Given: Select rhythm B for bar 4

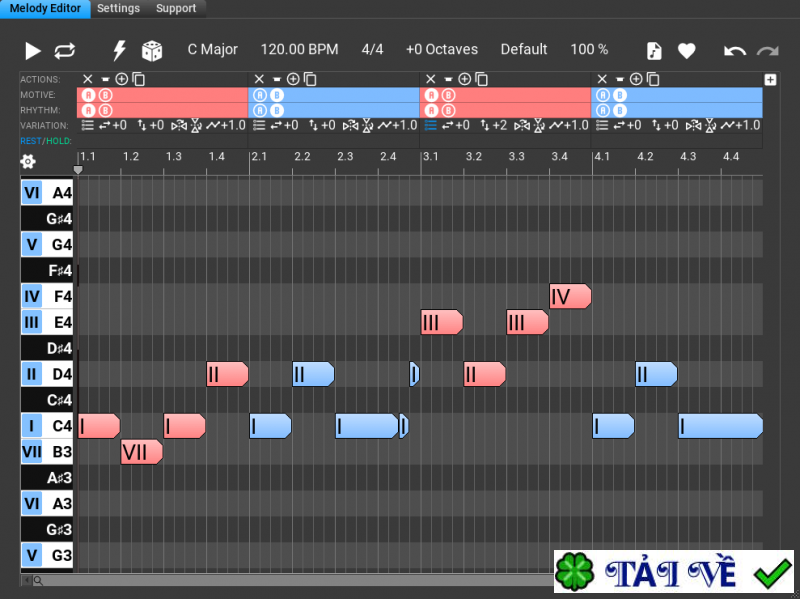Looking at the screenshot, I should pos(620,110).
